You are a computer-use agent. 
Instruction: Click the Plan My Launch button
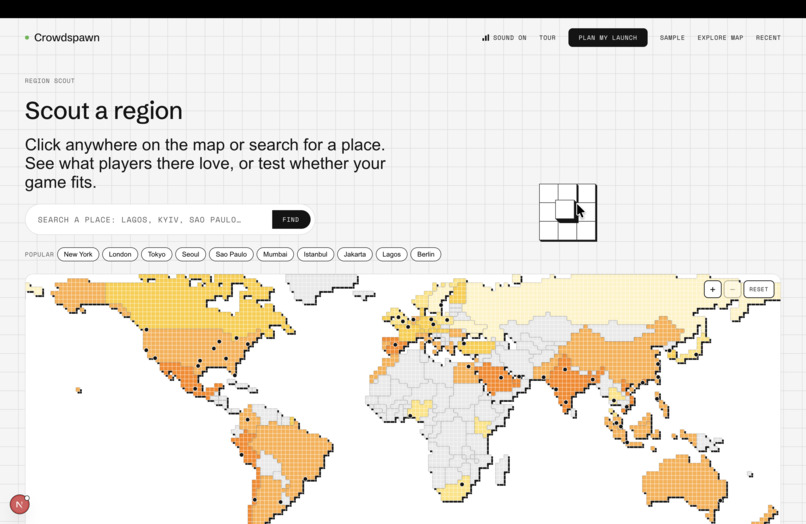[x=608, y=38]
